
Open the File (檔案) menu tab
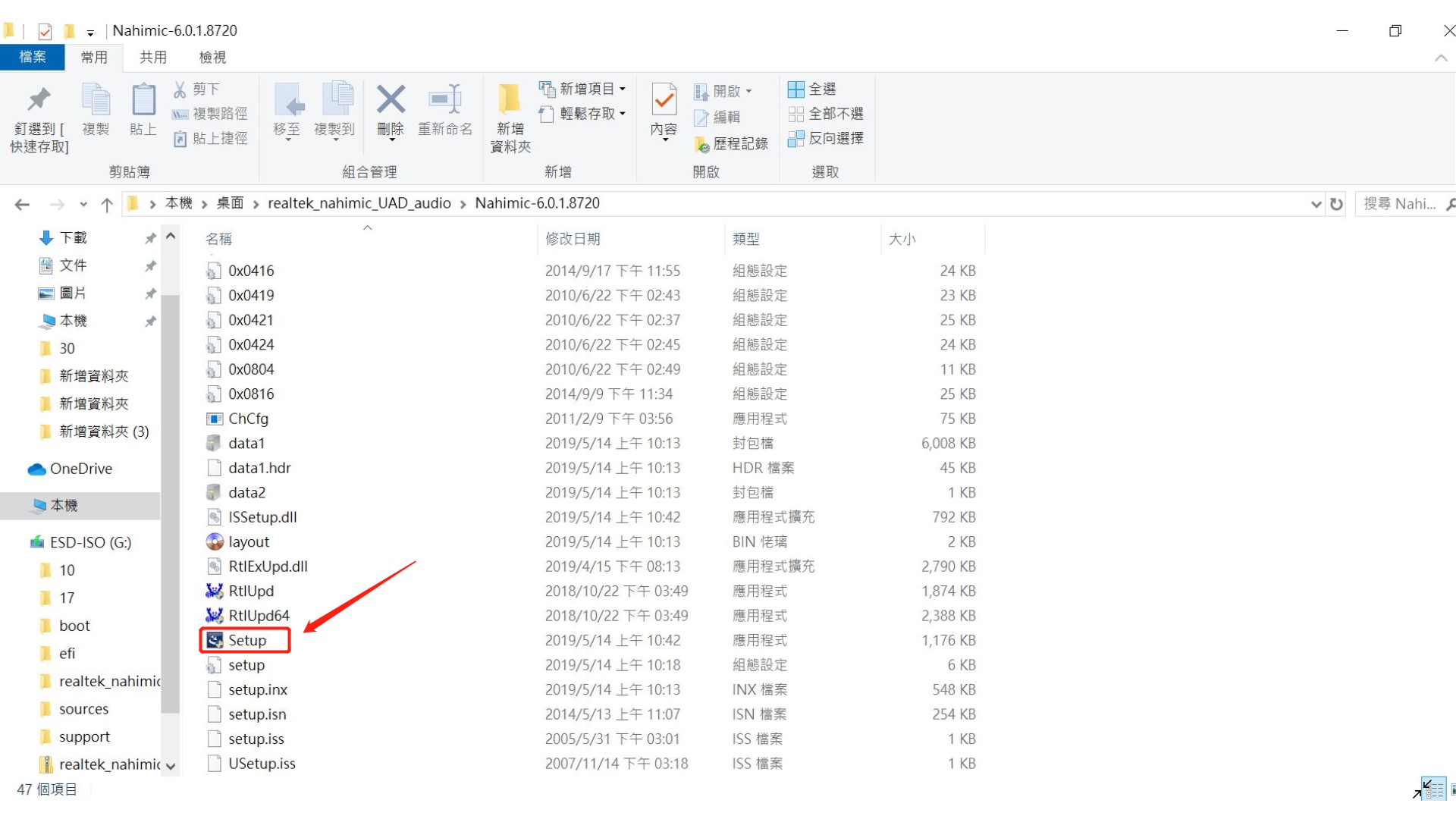tap(33, 58)
